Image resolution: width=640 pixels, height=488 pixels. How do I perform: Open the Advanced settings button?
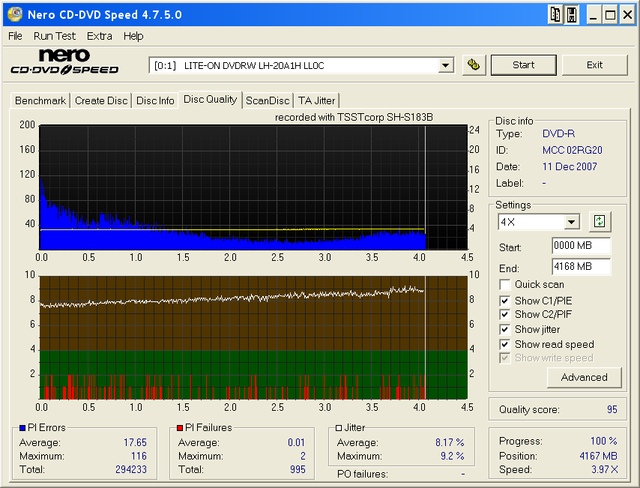coord(584,377)
